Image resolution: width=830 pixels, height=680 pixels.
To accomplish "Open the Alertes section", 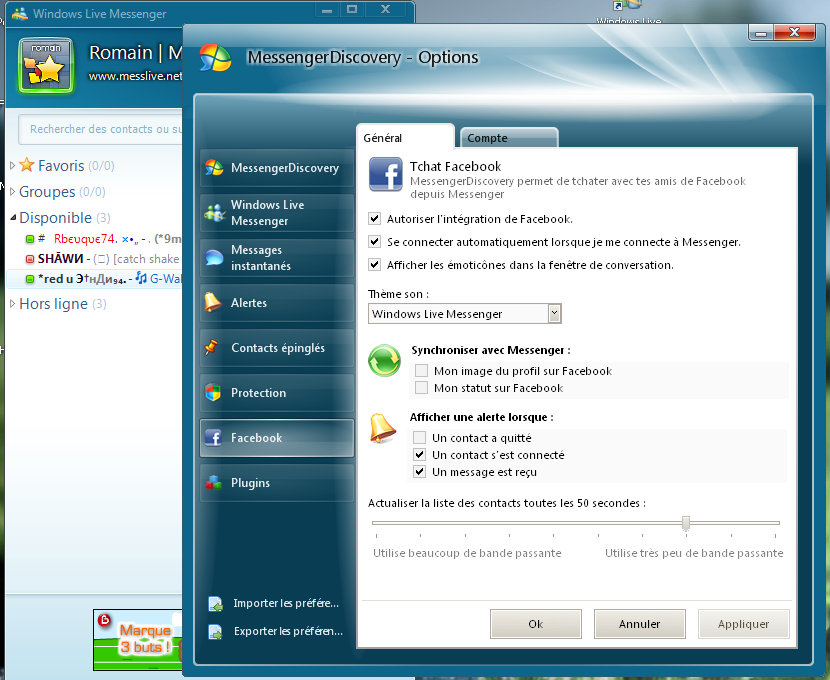I will (x=277, y=302).
